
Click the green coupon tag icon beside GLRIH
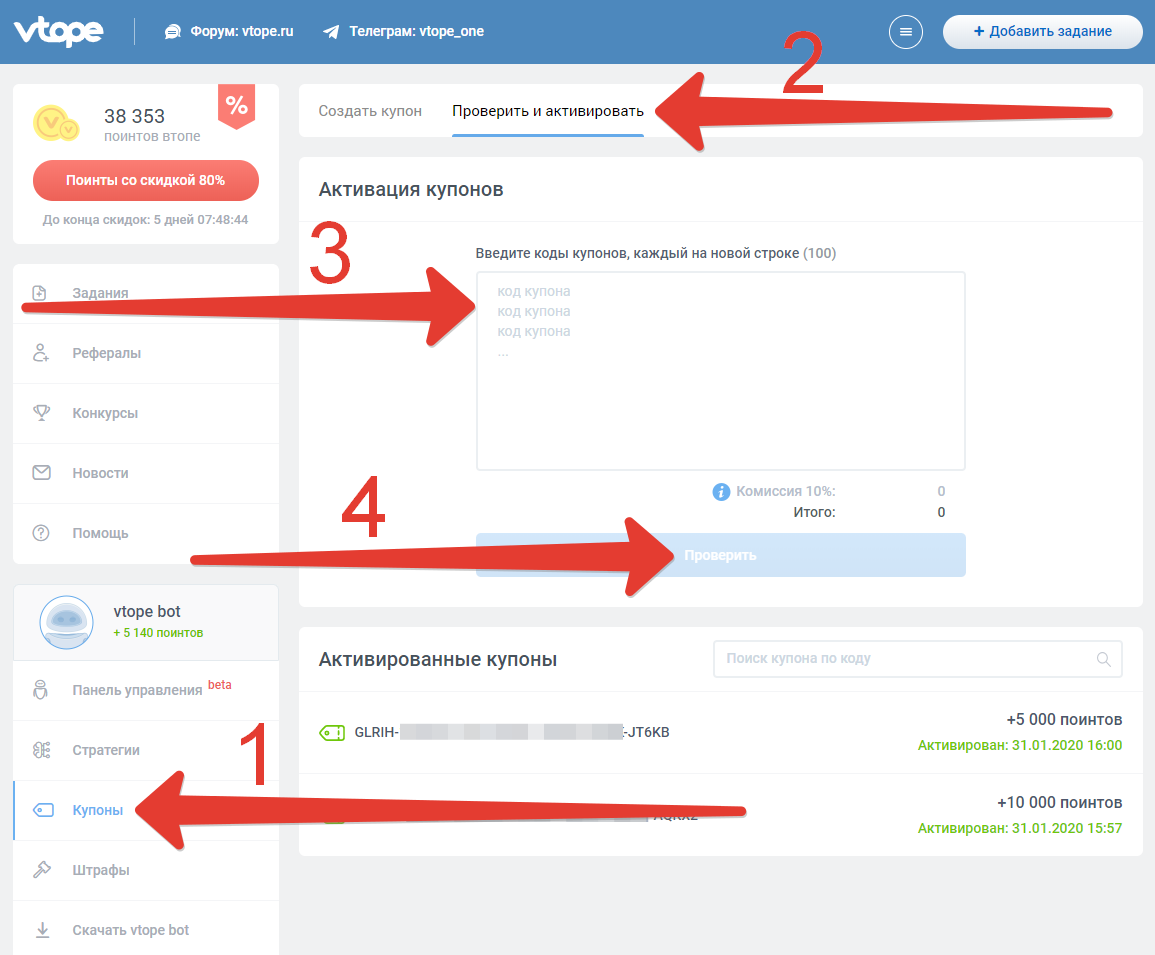coord(332,732)
